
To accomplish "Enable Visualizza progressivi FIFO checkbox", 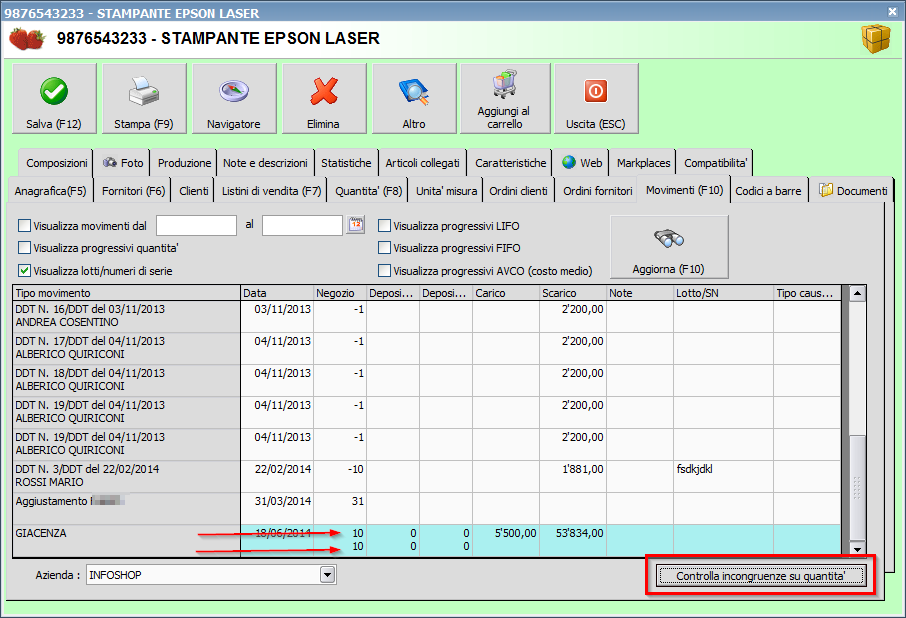I will [384, 248].
